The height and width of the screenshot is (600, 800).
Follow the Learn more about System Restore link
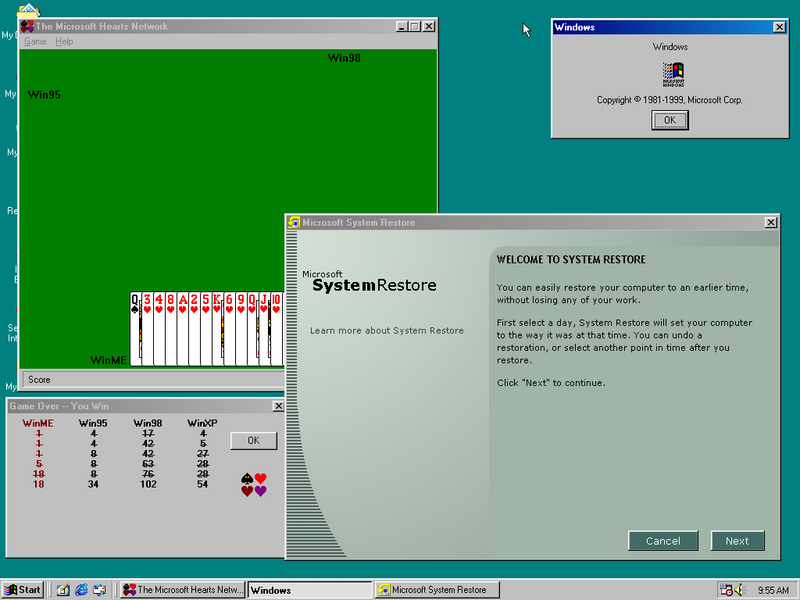pyautogui.click(x=386, y=330)
